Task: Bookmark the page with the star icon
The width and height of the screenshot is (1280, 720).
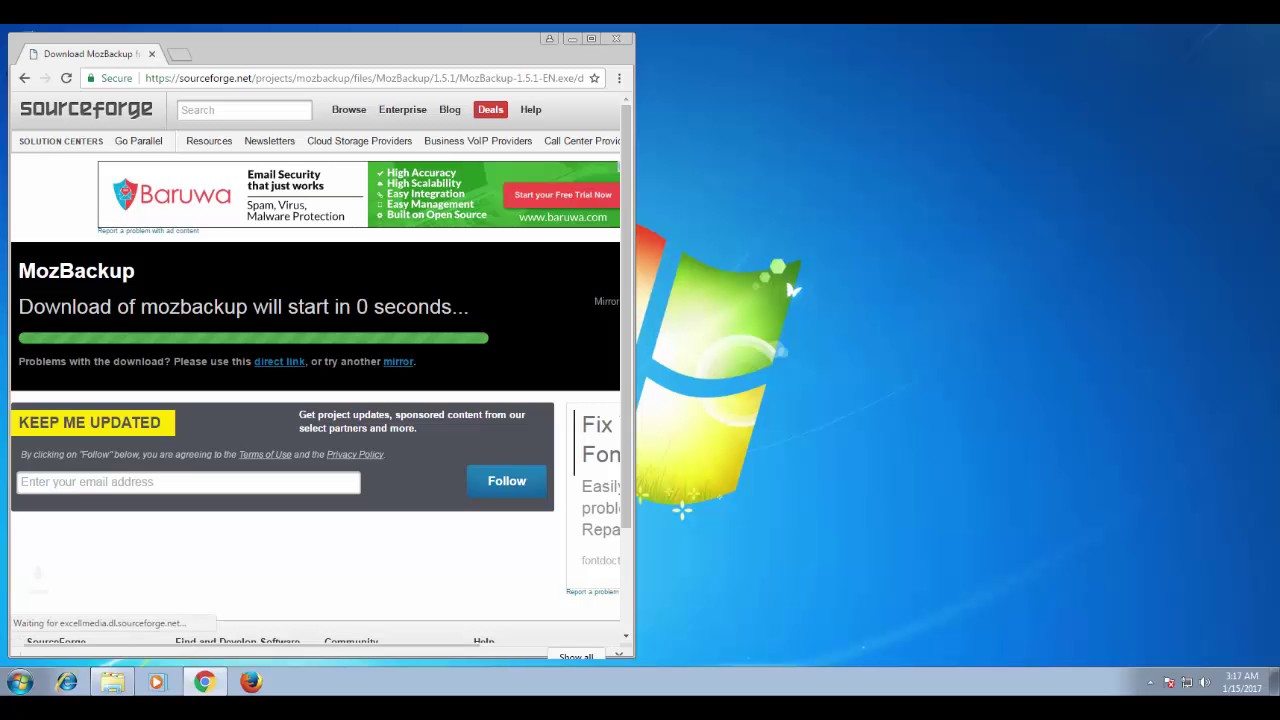Action: pos(594,78)
